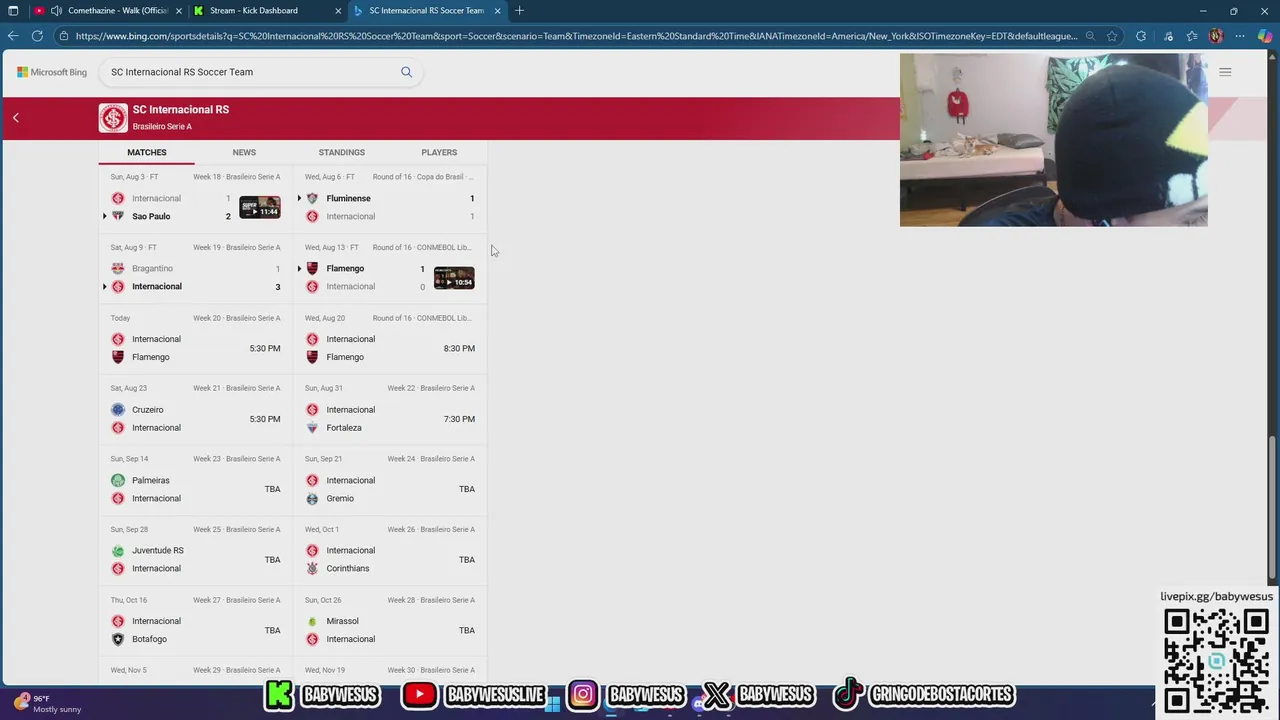1280x720 pixels.
Task: Click Botafogo team crest icon
Action: (118, 639)
